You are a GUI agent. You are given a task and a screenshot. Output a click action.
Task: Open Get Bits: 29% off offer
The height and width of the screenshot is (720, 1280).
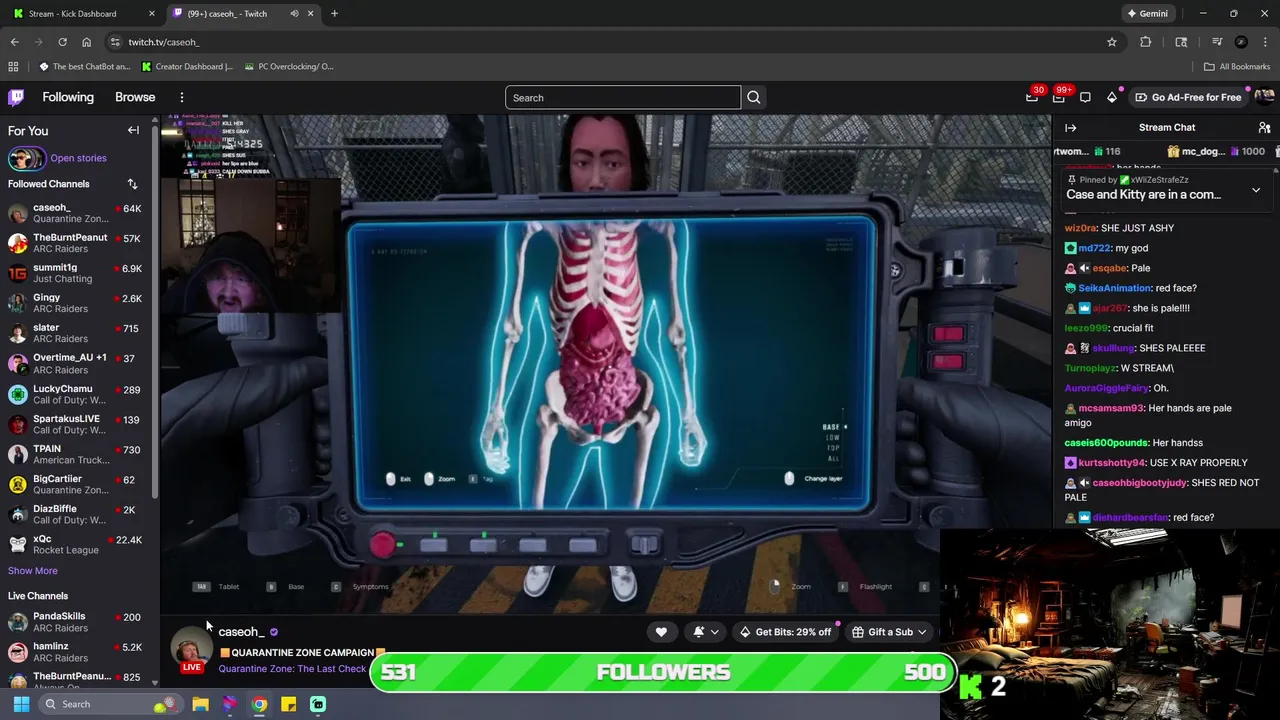click(785, 632)
